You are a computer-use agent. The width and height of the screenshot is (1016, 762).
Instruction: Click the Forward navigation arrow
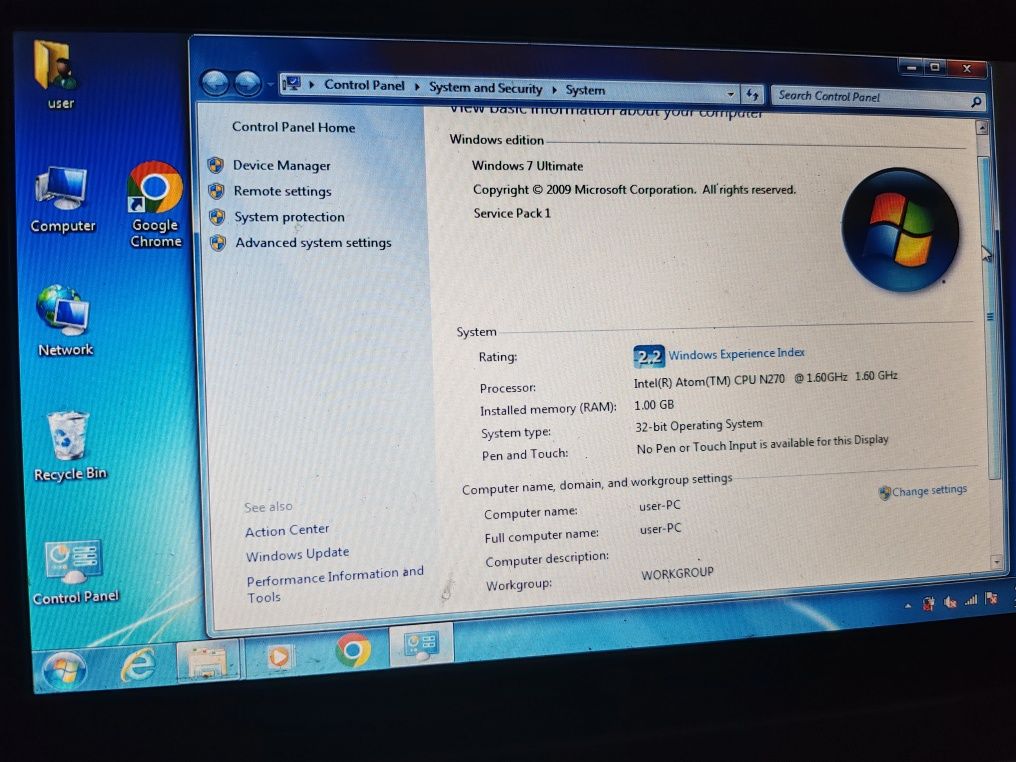248,83
